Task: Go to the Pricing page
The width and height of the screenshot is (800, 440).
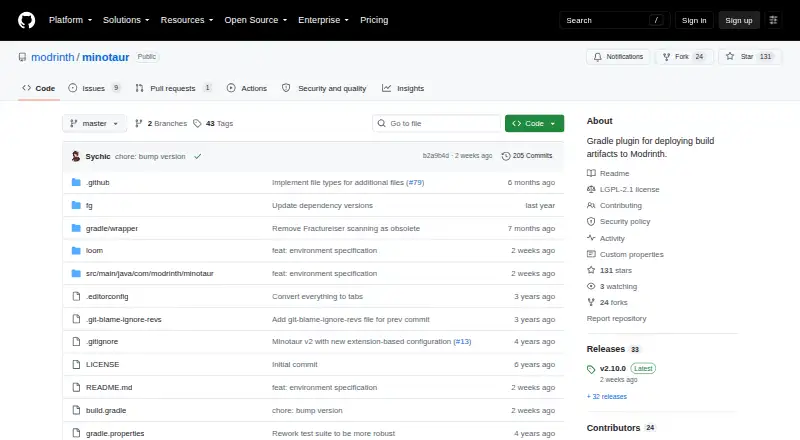Action: [x=374, y=20]
